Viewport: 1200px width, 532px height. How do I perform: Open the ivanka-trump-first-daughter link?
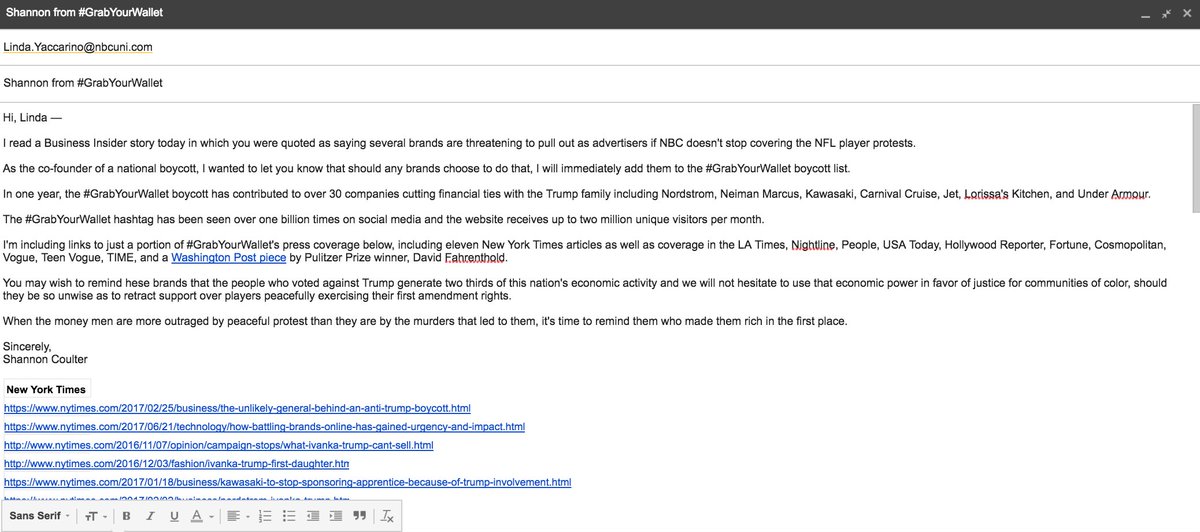point(176,464)
